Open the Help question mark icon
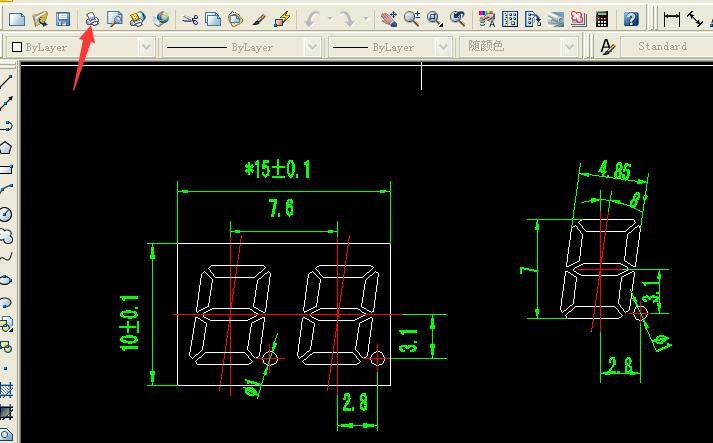The image size is (713, 443). coord(631,19)
